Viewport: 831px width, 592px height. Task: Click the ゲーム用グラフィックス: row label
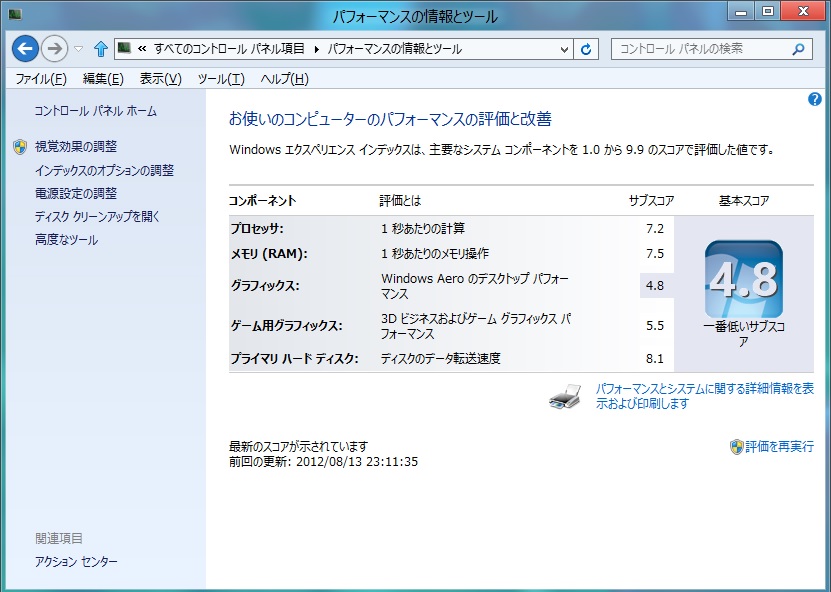point(286,325)
